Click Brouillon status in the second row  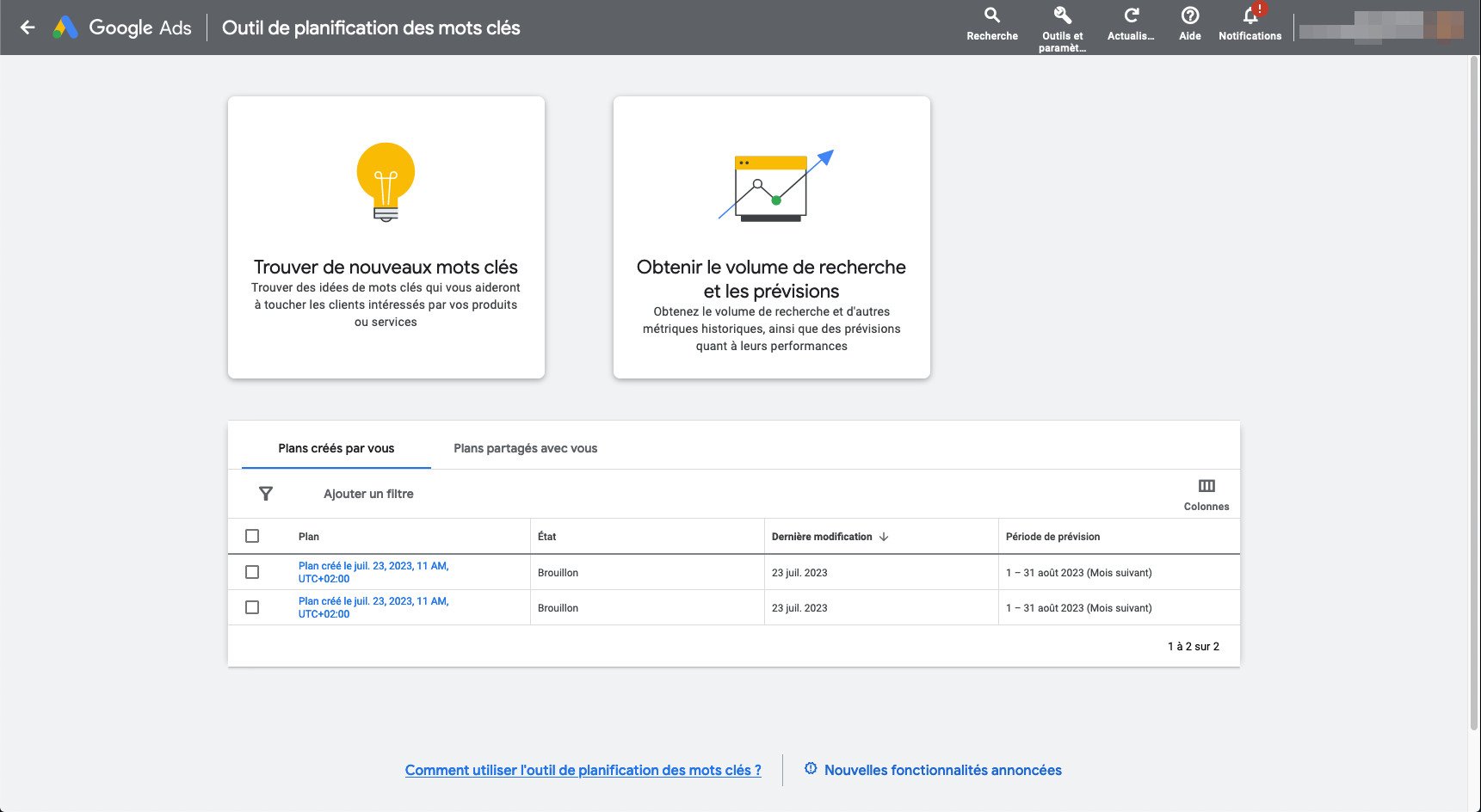(x=558, y=608)
